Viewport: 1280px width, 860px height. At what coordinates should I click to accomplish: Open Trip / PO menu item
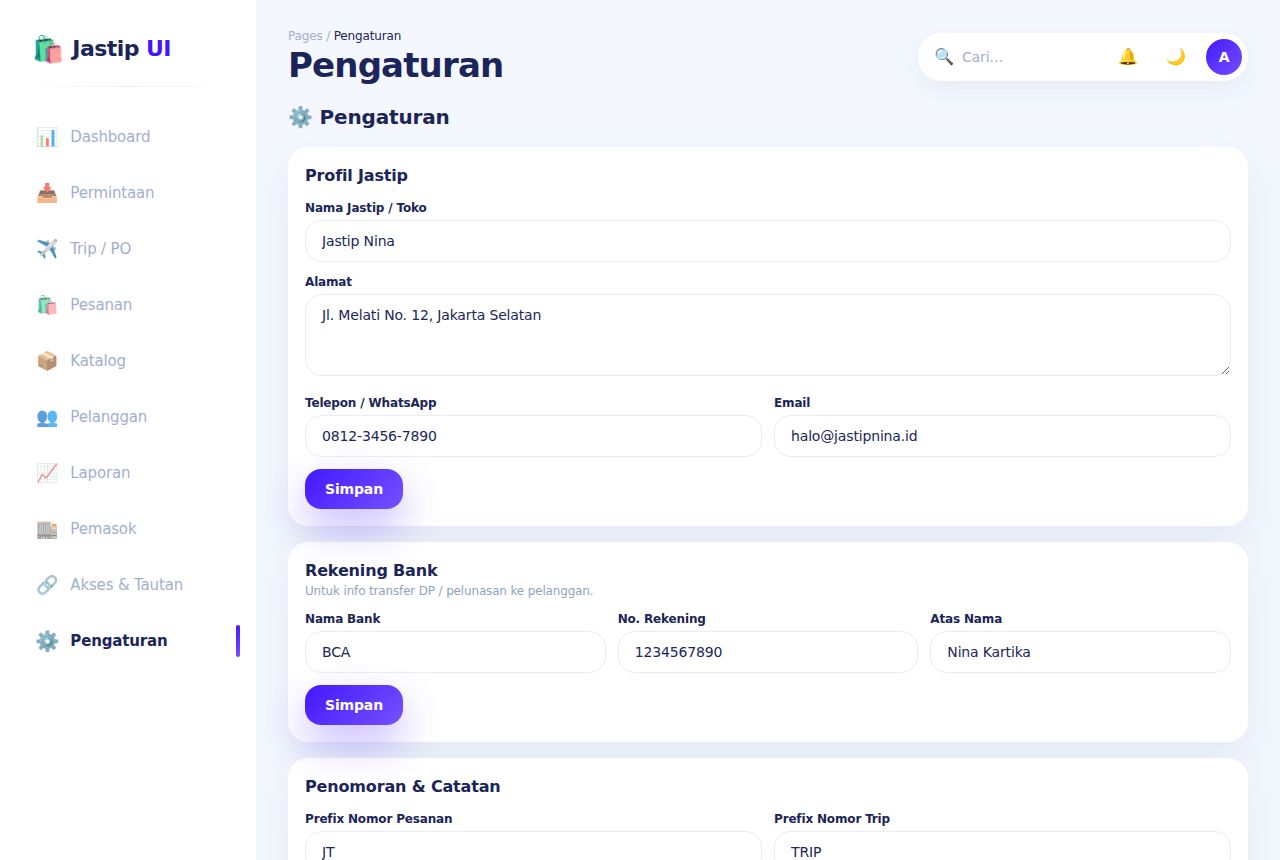[x=128, y=249]
